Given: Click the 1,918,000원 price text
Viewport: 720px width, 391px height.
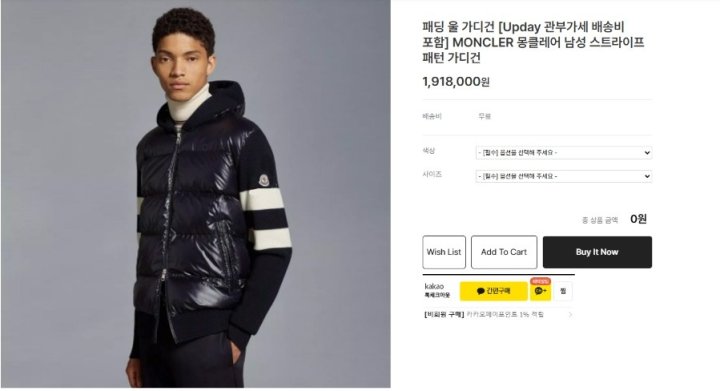Looking at the screenshot, I should coord(456,82).
